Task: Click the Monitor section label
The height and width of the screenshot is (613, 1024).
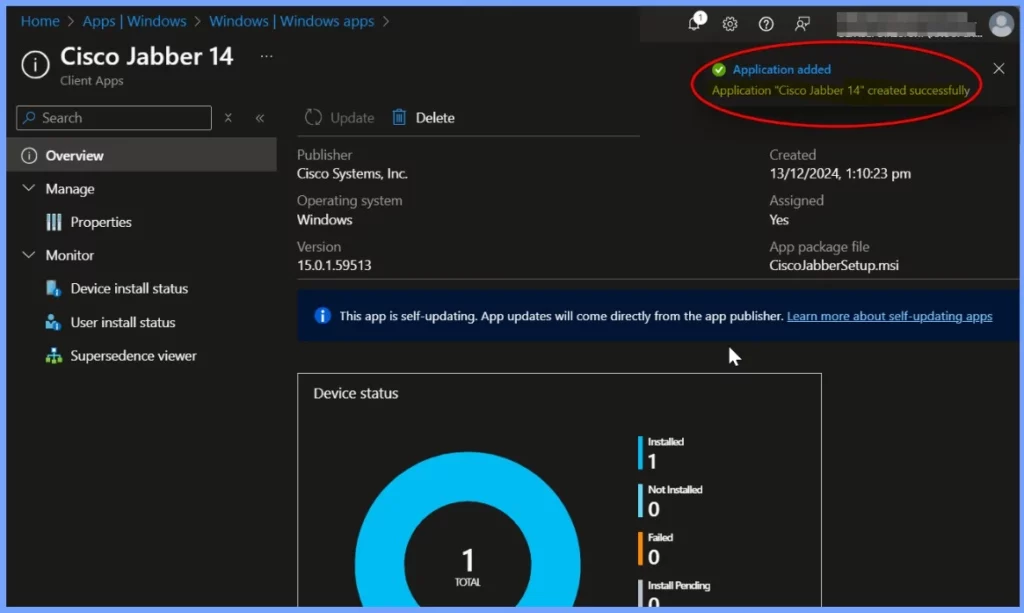Action: point(70,255)
